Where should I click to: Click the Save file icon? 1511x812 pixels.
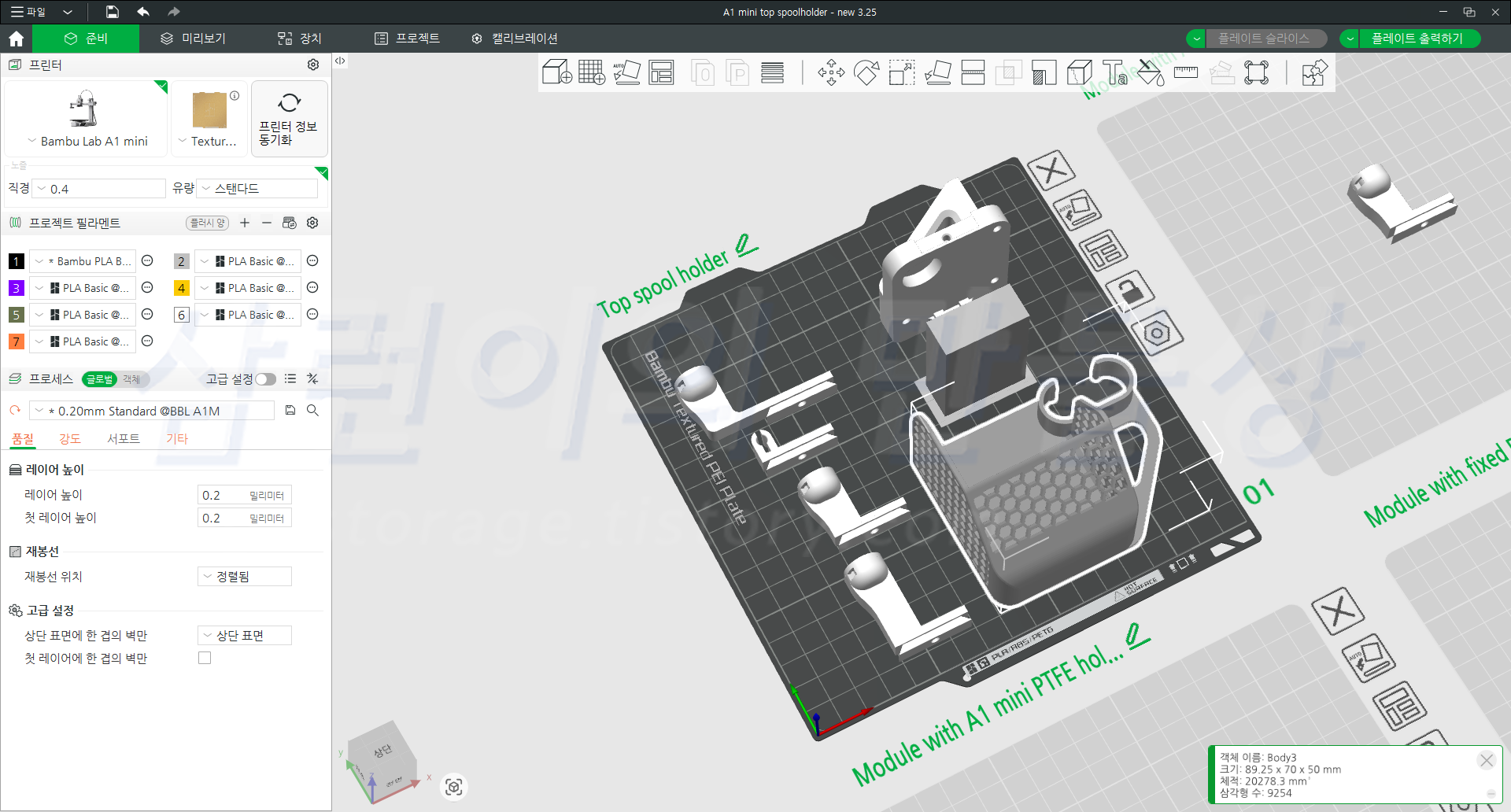(x=113, y=12)
